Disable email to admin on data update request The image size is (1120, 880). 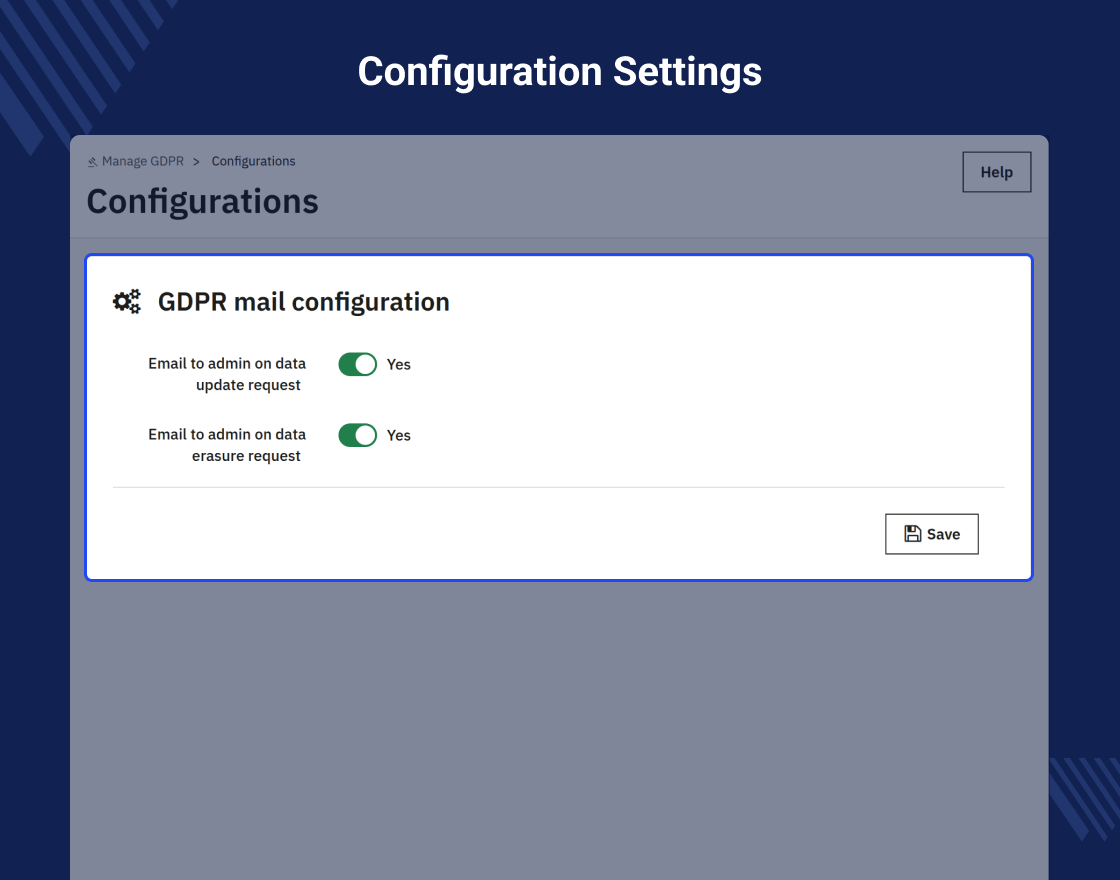(357, 364)
